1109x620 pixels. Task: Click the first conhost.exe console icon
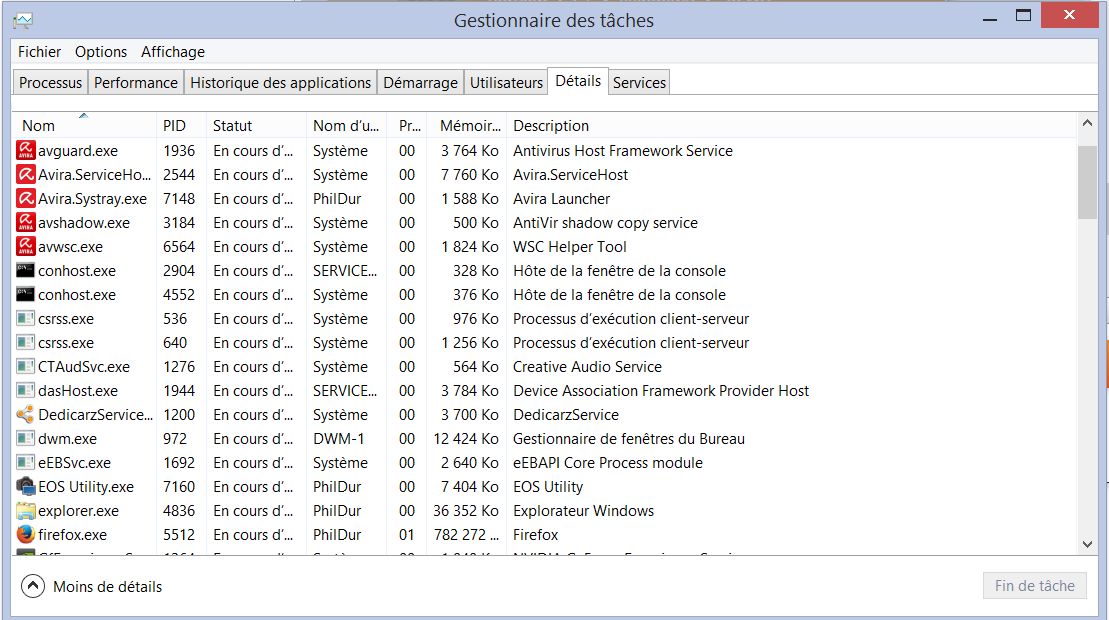[26, 271]
